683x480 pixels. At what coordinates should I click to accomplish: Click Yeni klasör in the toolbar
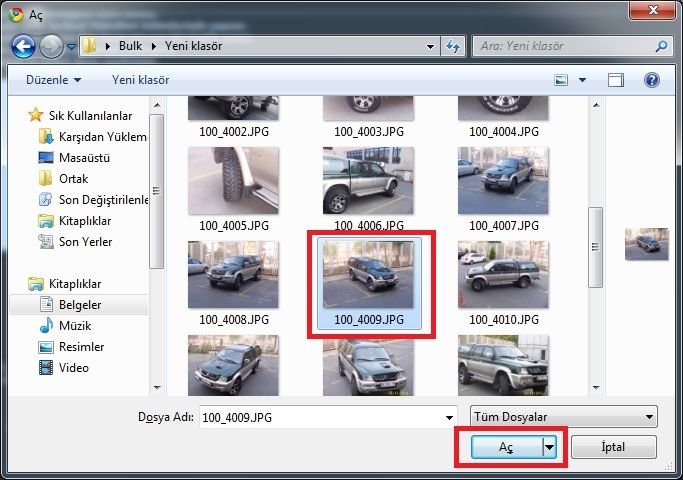[140, 79]
